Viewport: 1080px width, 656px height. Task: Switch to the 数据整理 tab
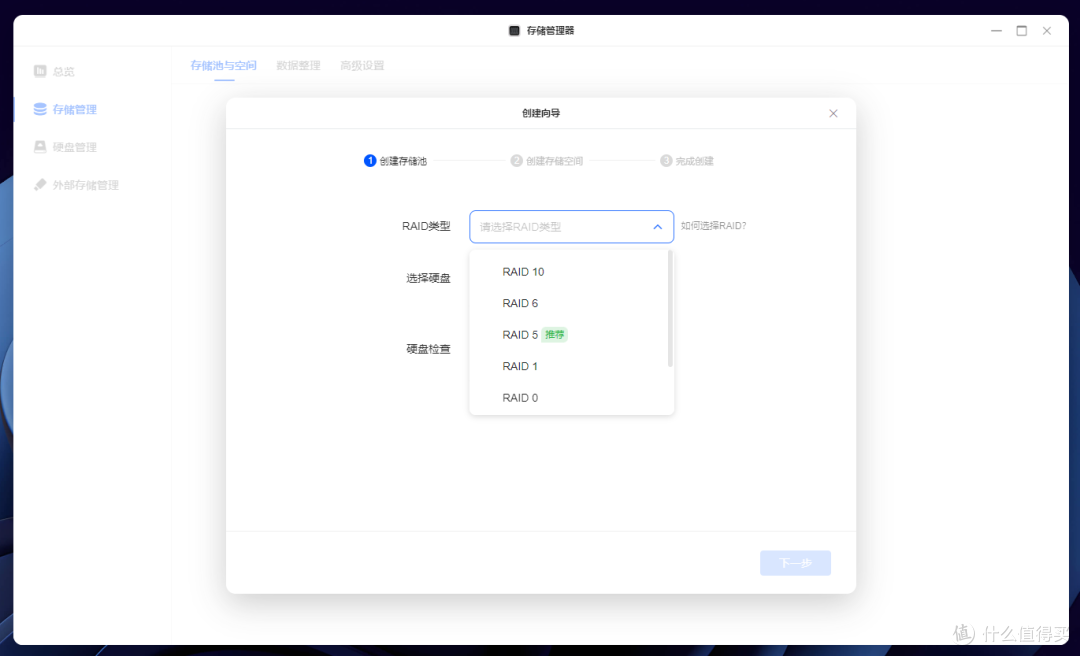(x=298, y=65)
